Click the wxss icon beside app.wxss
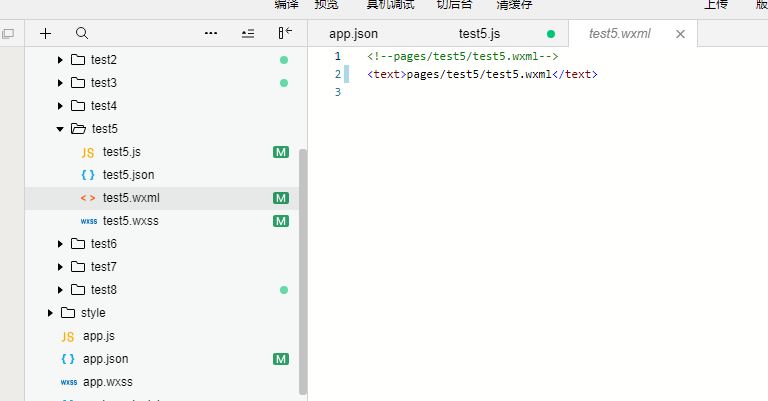This screenshot has width=768, height=401. click(x=69, y=382)
